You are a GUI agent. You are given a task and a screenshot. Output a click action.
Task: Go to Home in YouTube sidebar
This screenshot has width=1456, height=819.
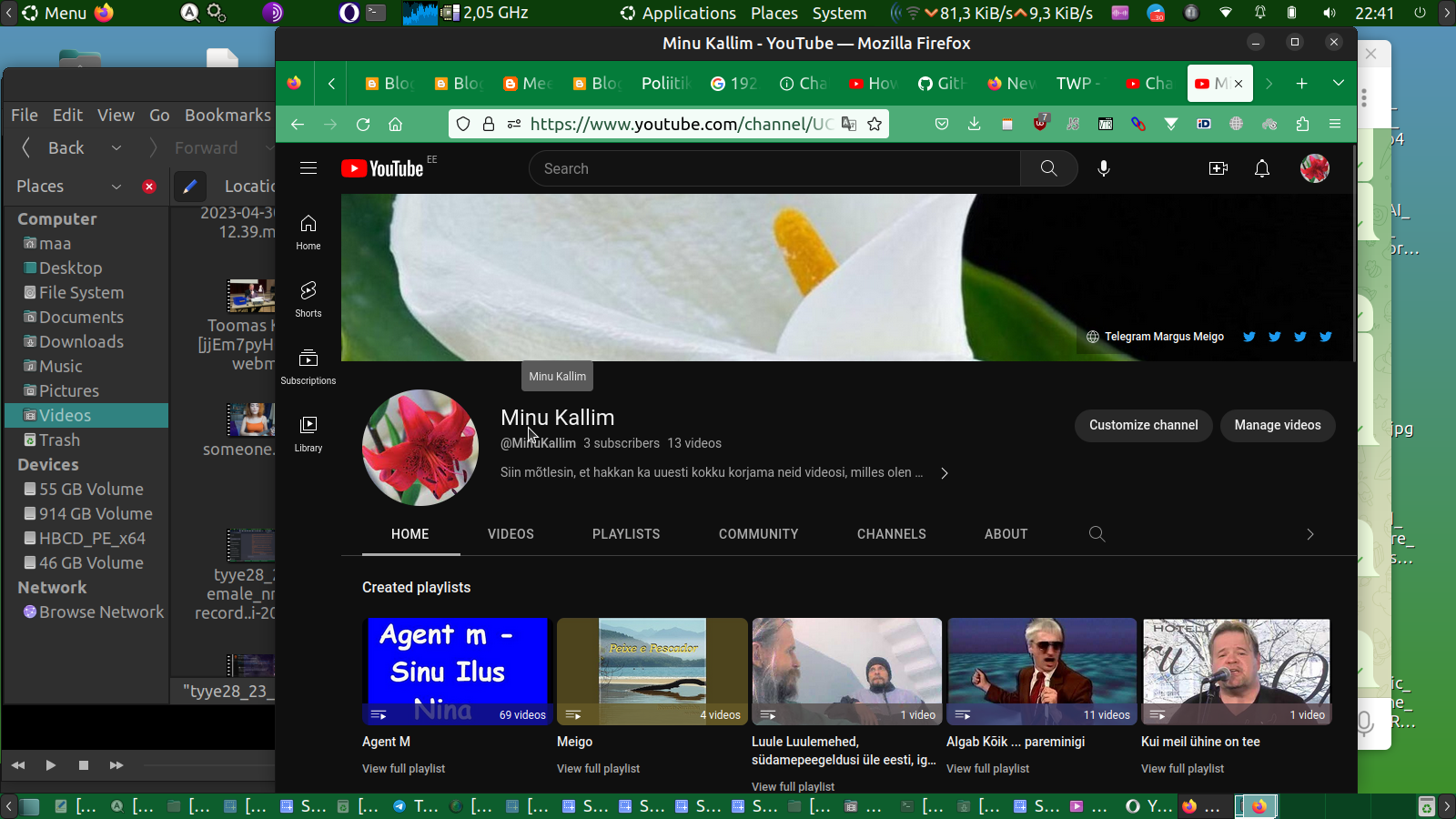coord(308,232)
